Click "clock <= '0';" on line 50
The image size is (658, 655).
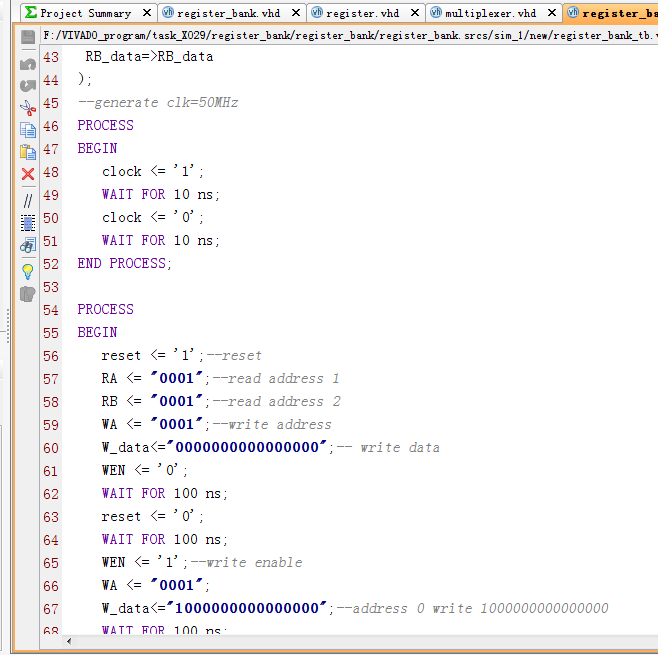pos(153,217)
